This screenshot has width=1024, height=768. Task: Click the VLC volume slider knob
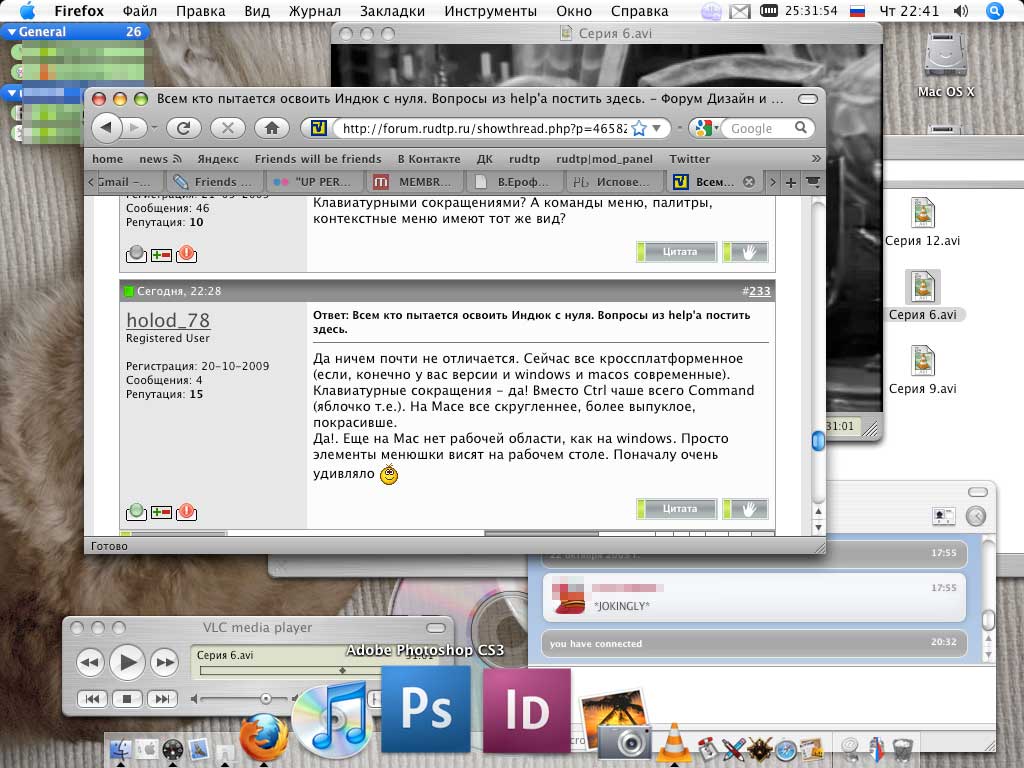[x=266, y=699]
